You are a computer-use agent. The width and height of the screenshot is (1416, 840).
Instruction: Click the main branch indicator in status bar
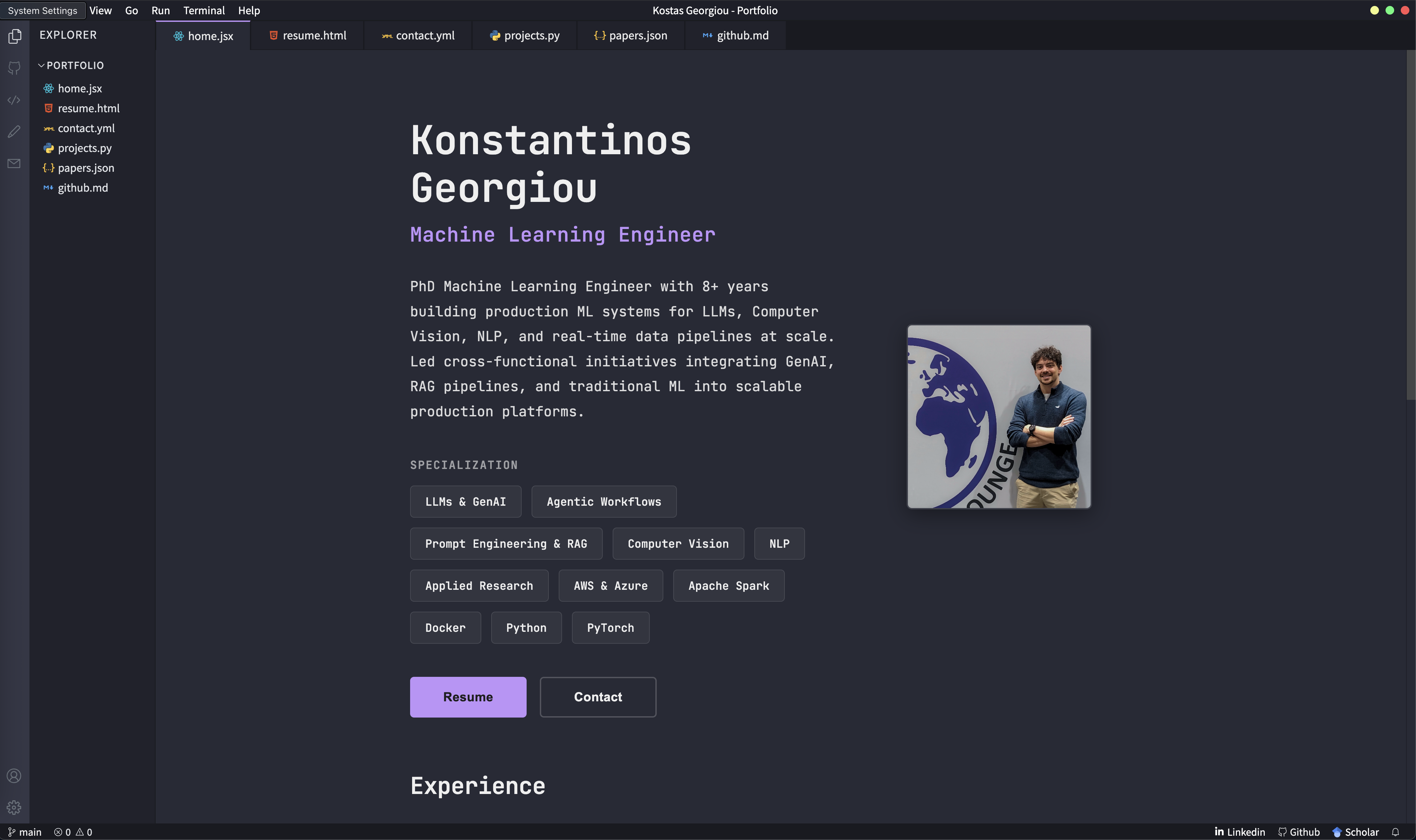tap(25, 832)
